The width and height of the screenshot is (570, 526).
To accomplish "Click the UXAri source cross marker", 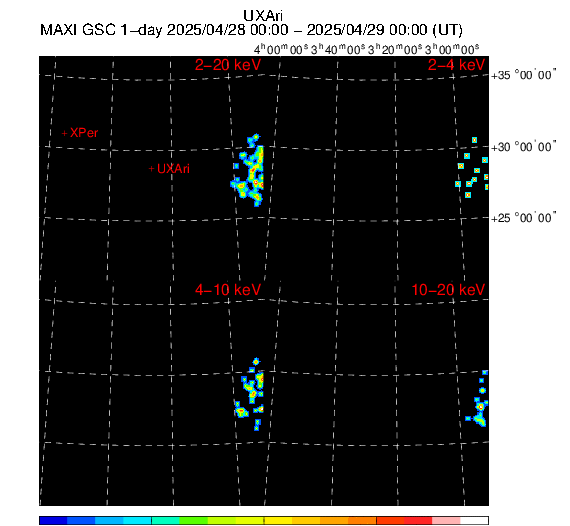I will tap(152, 169).
